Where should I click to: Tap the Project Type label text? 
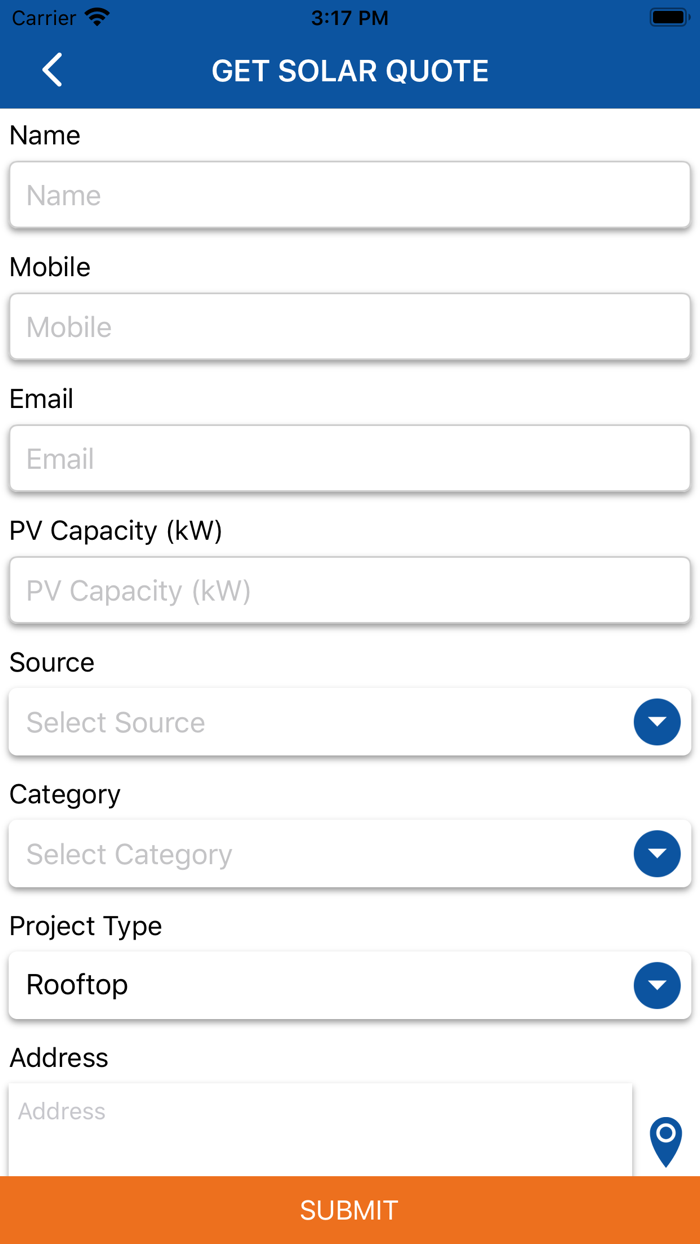[x=86, y=926]
